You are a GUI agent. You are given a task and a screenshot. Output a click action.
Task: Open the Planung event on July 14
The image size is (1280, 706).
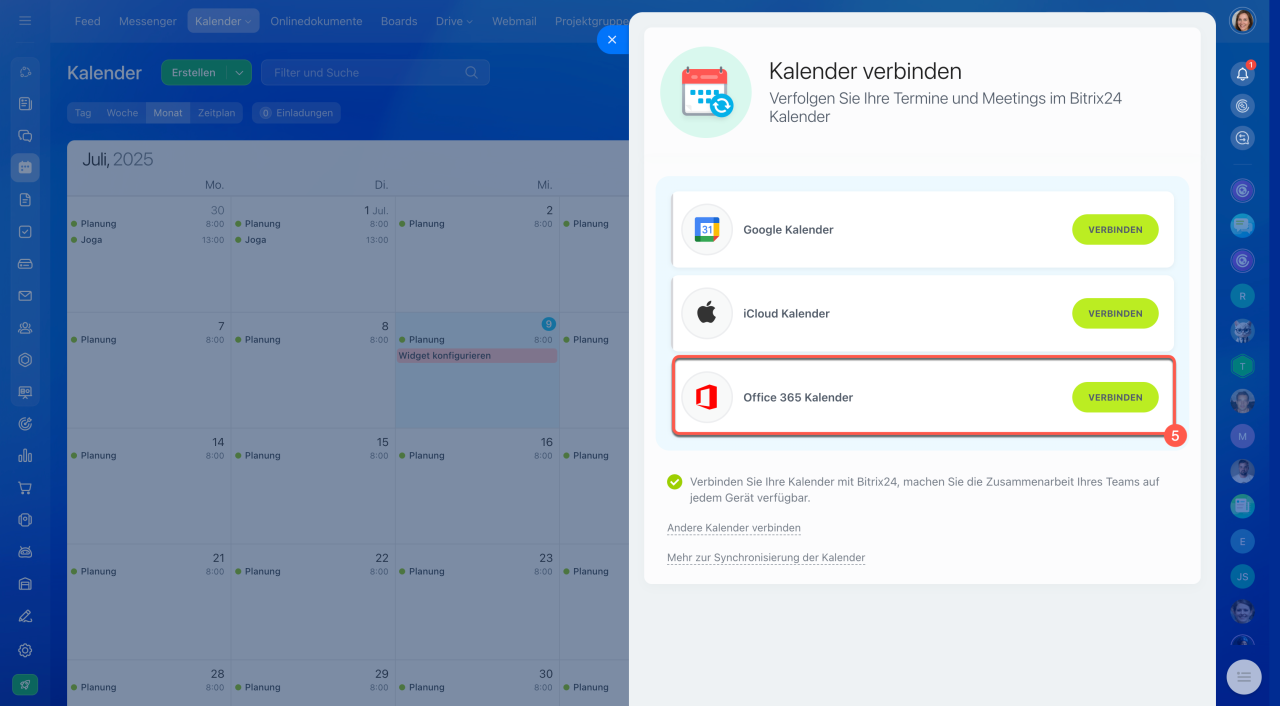click(147, 456)
